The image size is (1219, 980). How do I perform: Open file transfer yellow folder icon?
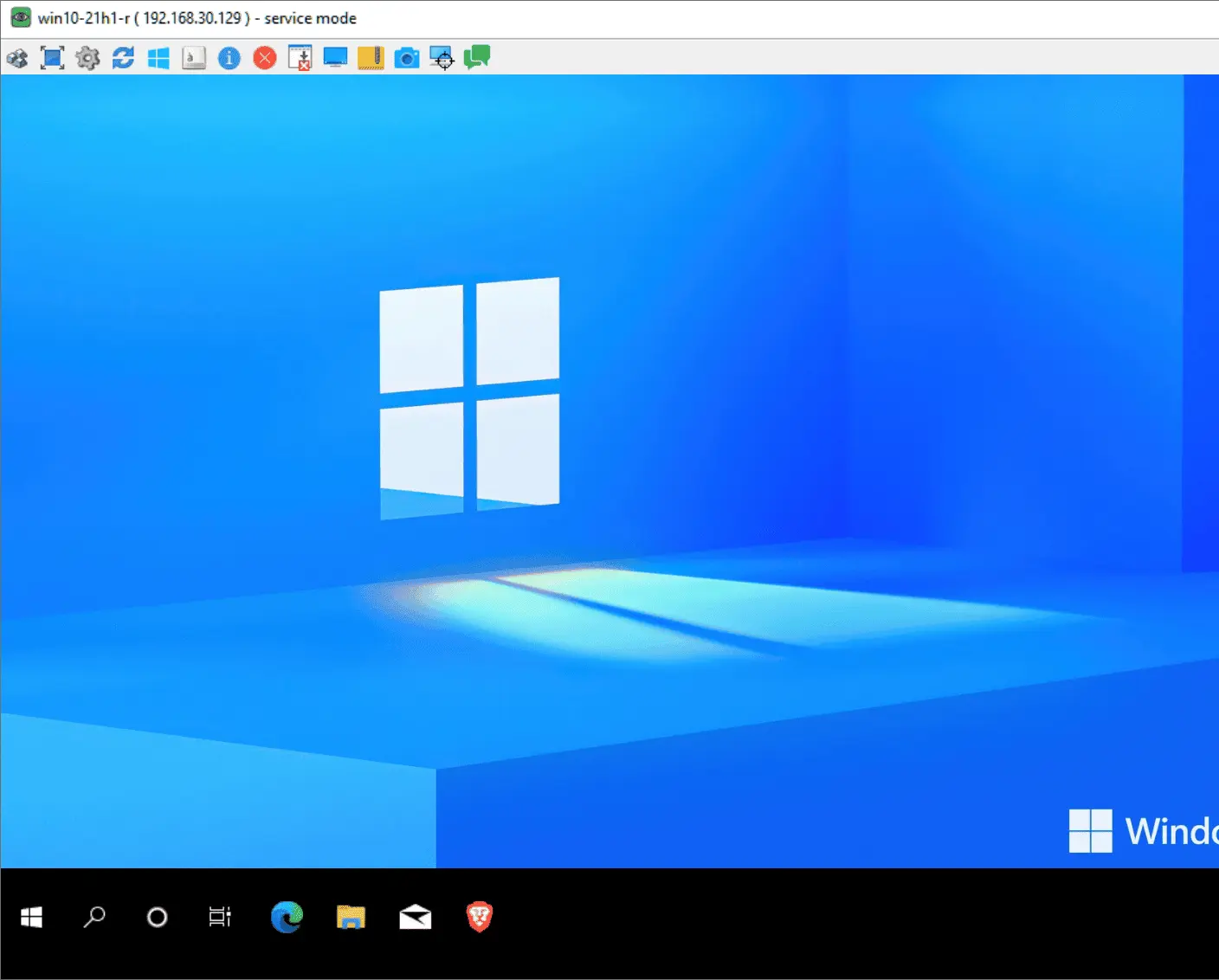point(371,58)
